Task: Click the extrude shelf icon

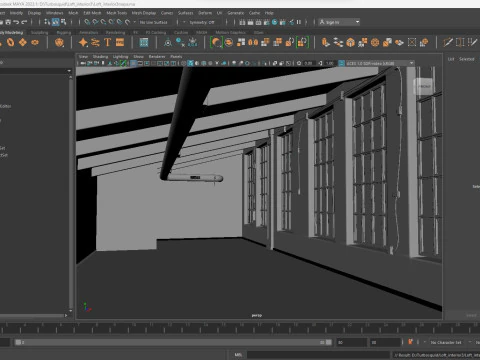Action: (x=326, y=42)
